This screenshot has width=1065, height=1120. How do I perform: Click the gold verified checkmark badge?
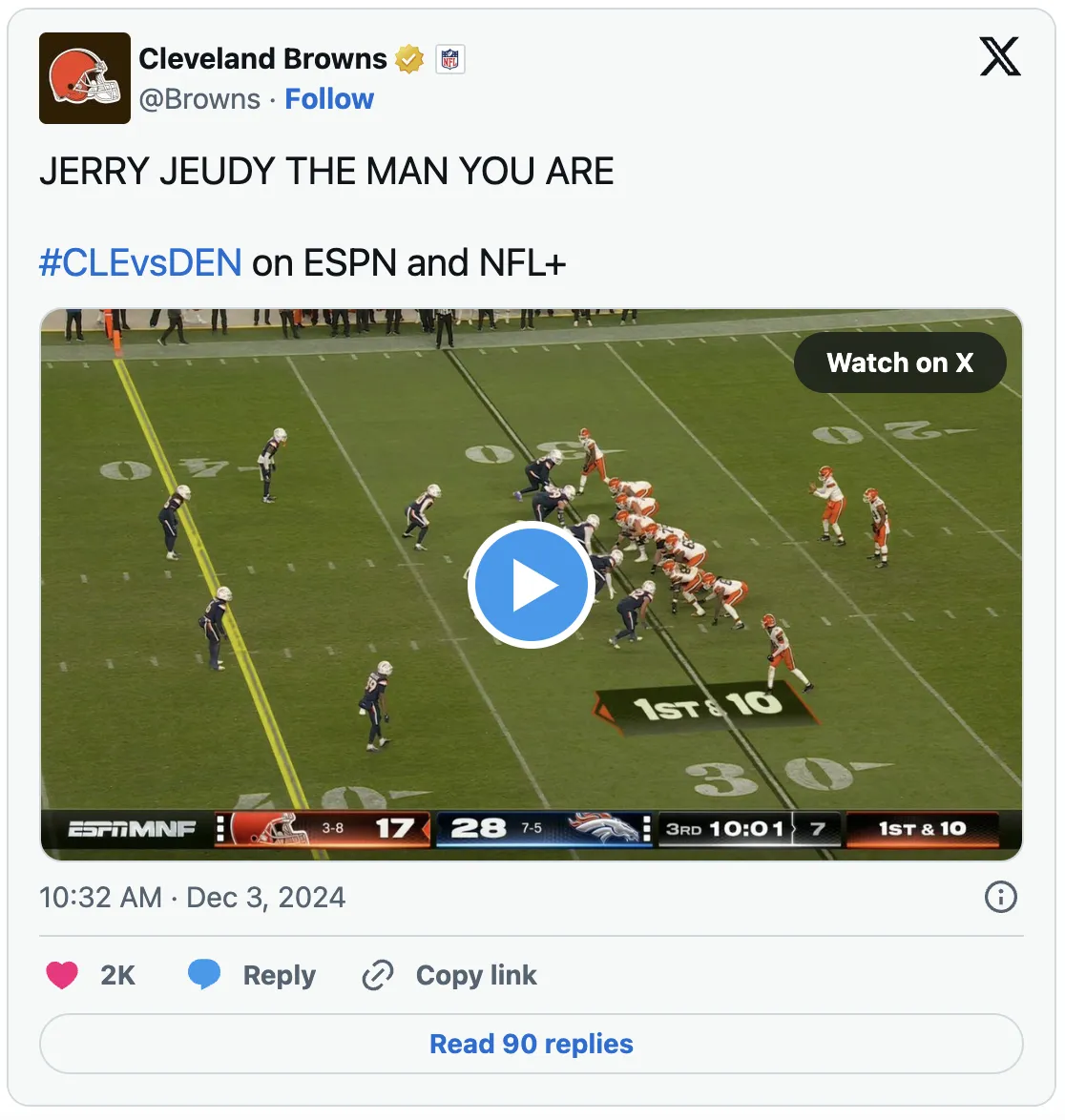(x=409, y=58)
